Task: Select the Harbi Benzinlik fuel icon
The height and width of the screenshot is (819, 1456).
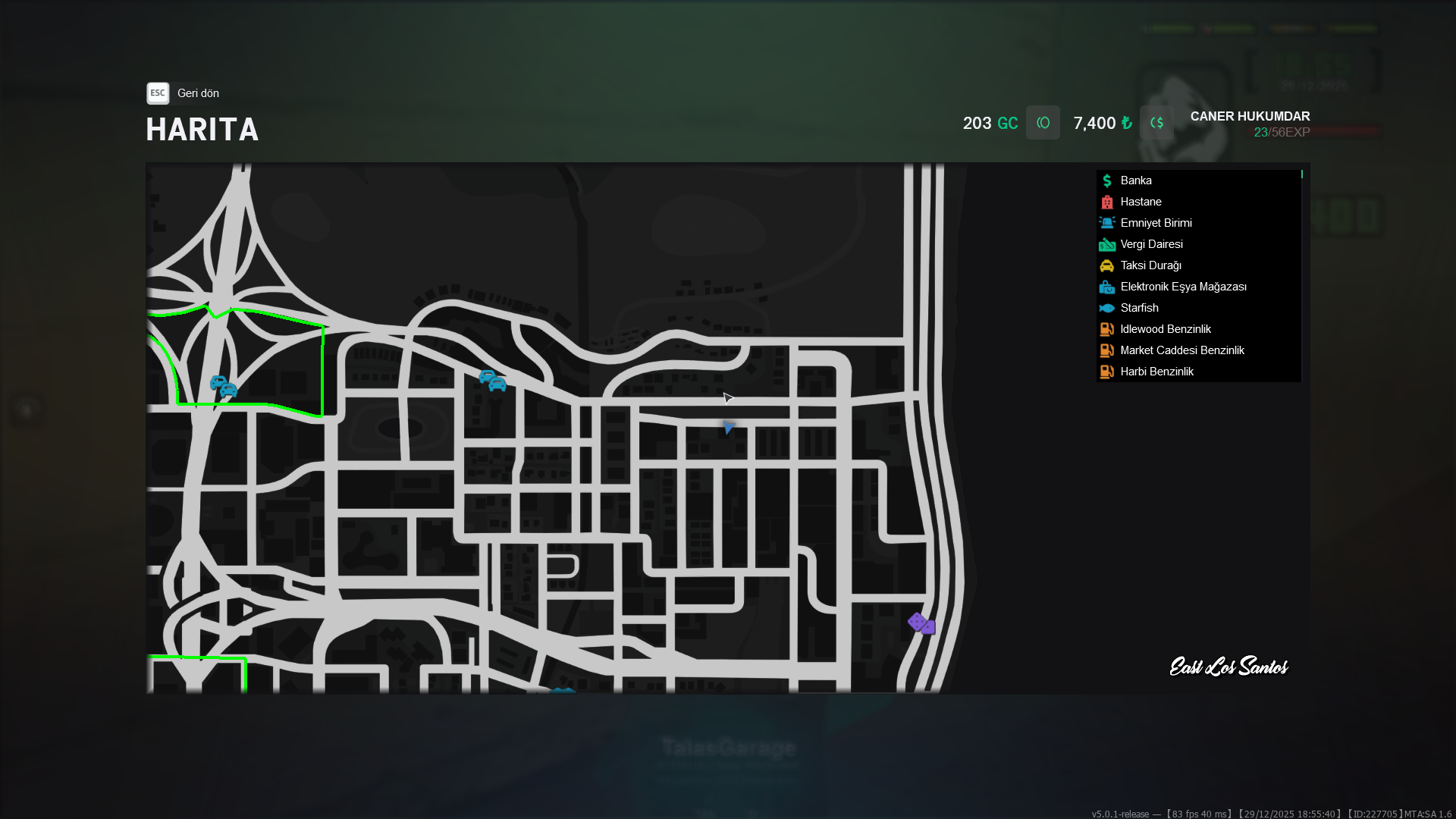Action: coord(1107,372)
